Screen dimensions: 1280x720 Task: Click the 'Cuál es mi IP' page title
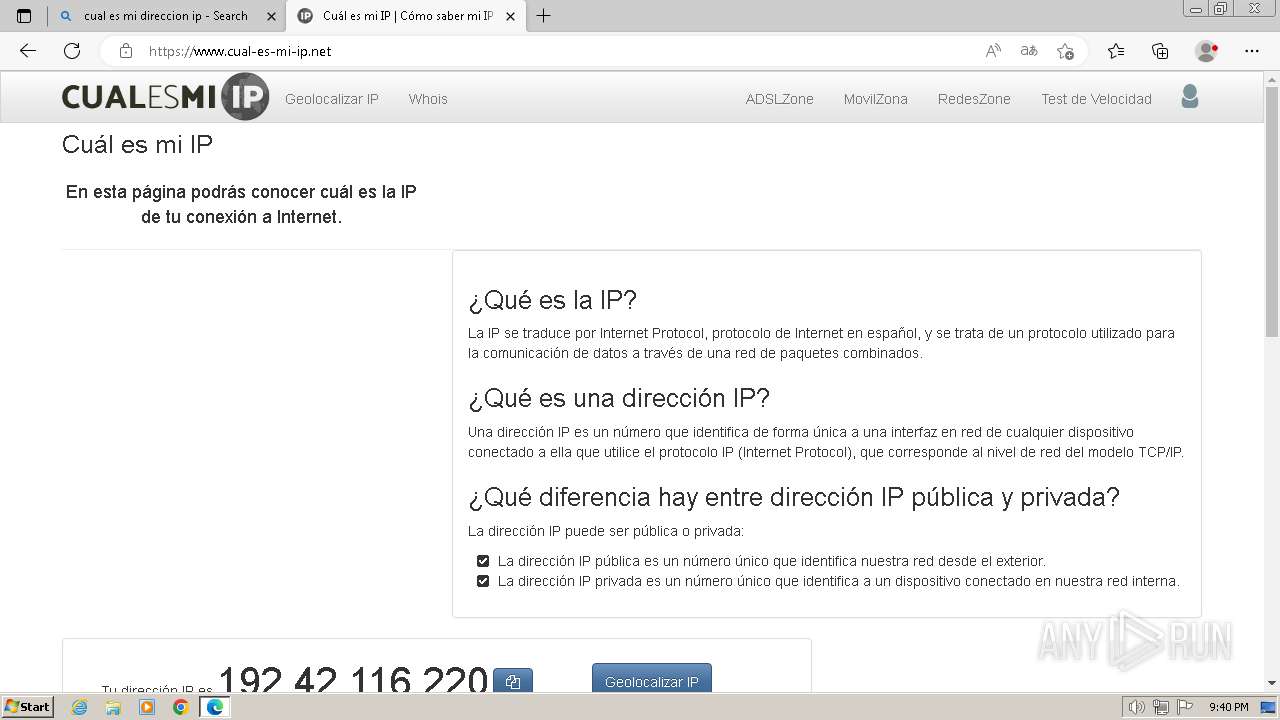137,145
